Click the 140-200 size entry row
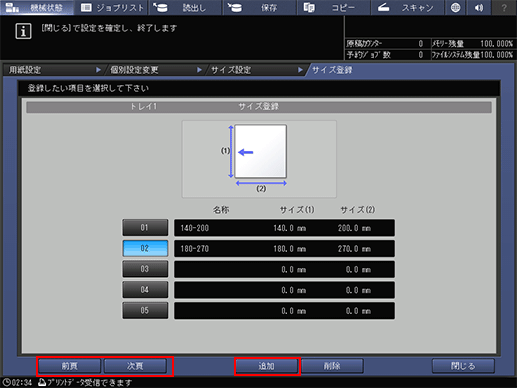 click(284, 228)
